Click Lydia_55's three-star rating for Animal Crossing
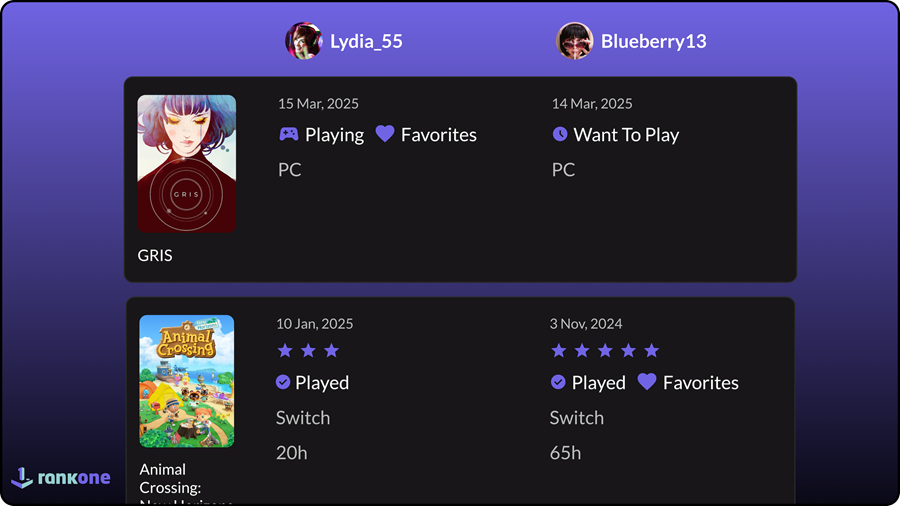Image resolution: width=900 pixels, height=506 pixels. pyautogui.click(x=308, y=350)
